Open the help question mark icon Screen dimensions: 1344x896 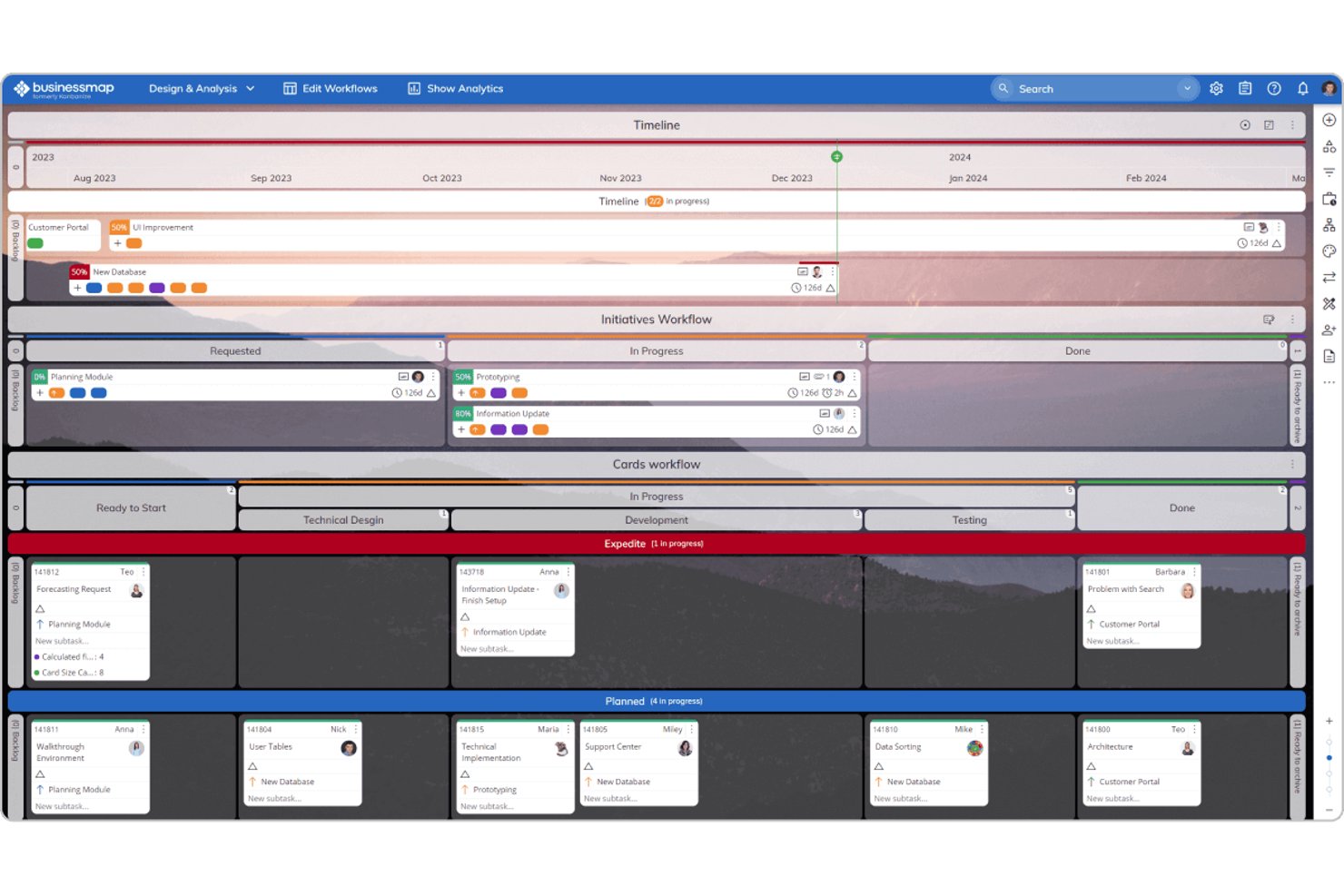pos(1274,88)
